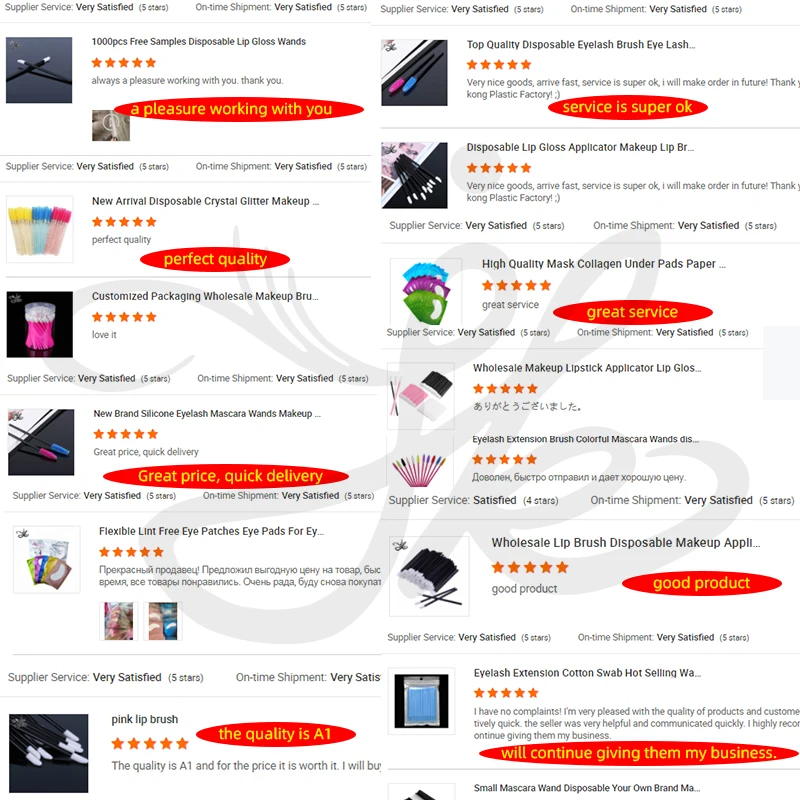Click 'Wholesale Lip Brush Disposable Makeup Appli...' title
800x800 pixels.
coord(626,543)
